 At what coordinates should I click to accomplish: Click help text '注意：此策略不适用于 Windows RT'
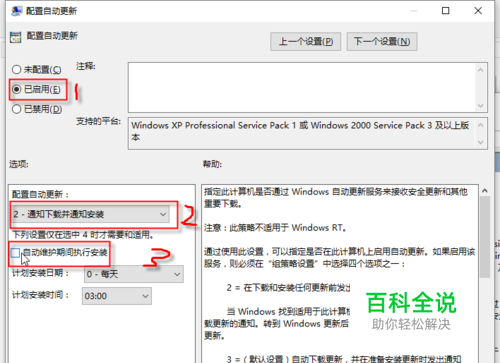pos(275,228)
